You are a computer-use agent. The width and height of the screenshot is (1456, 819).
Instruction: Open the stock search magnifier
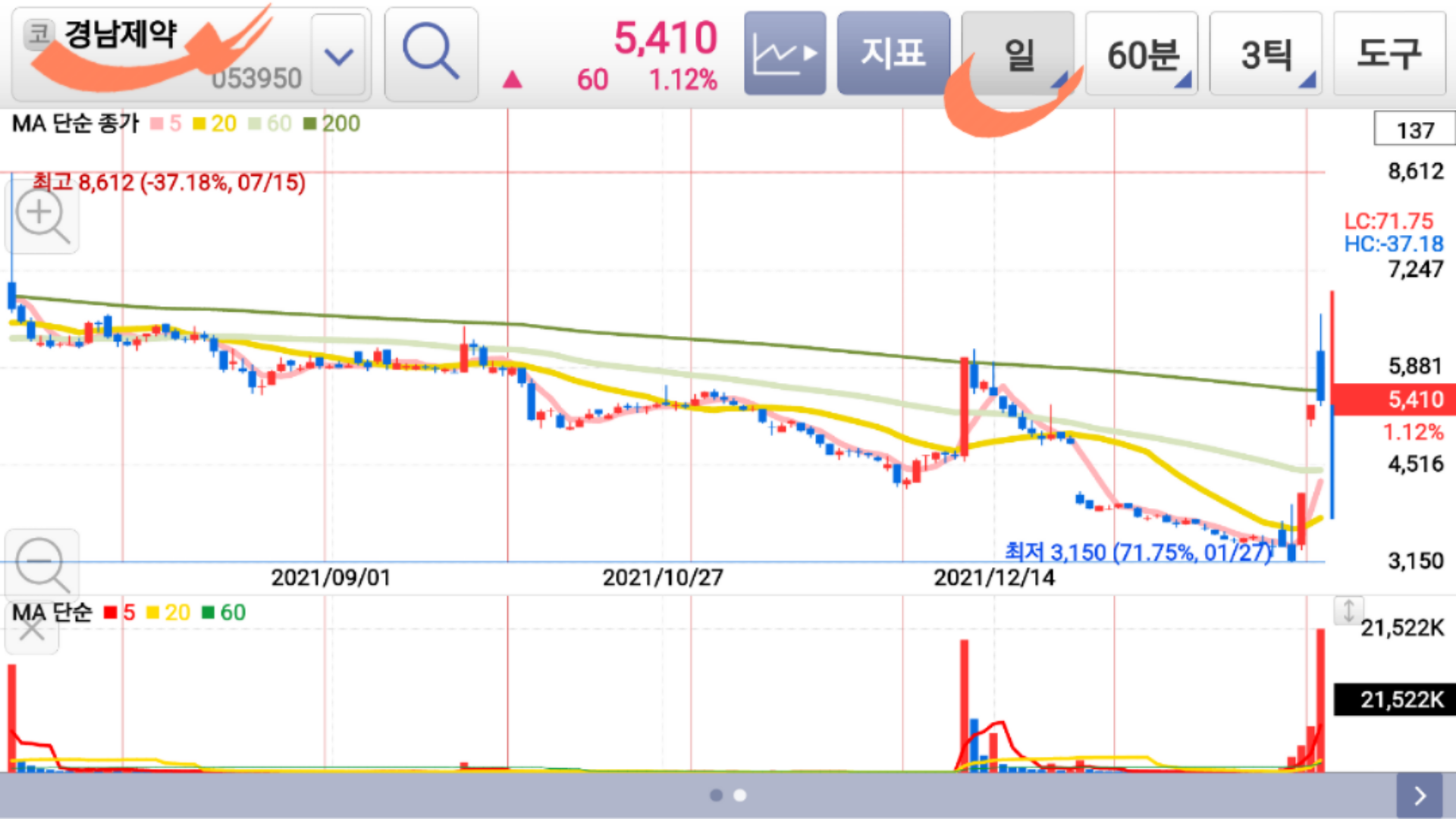pyautogui.click(x=431, y=54)
